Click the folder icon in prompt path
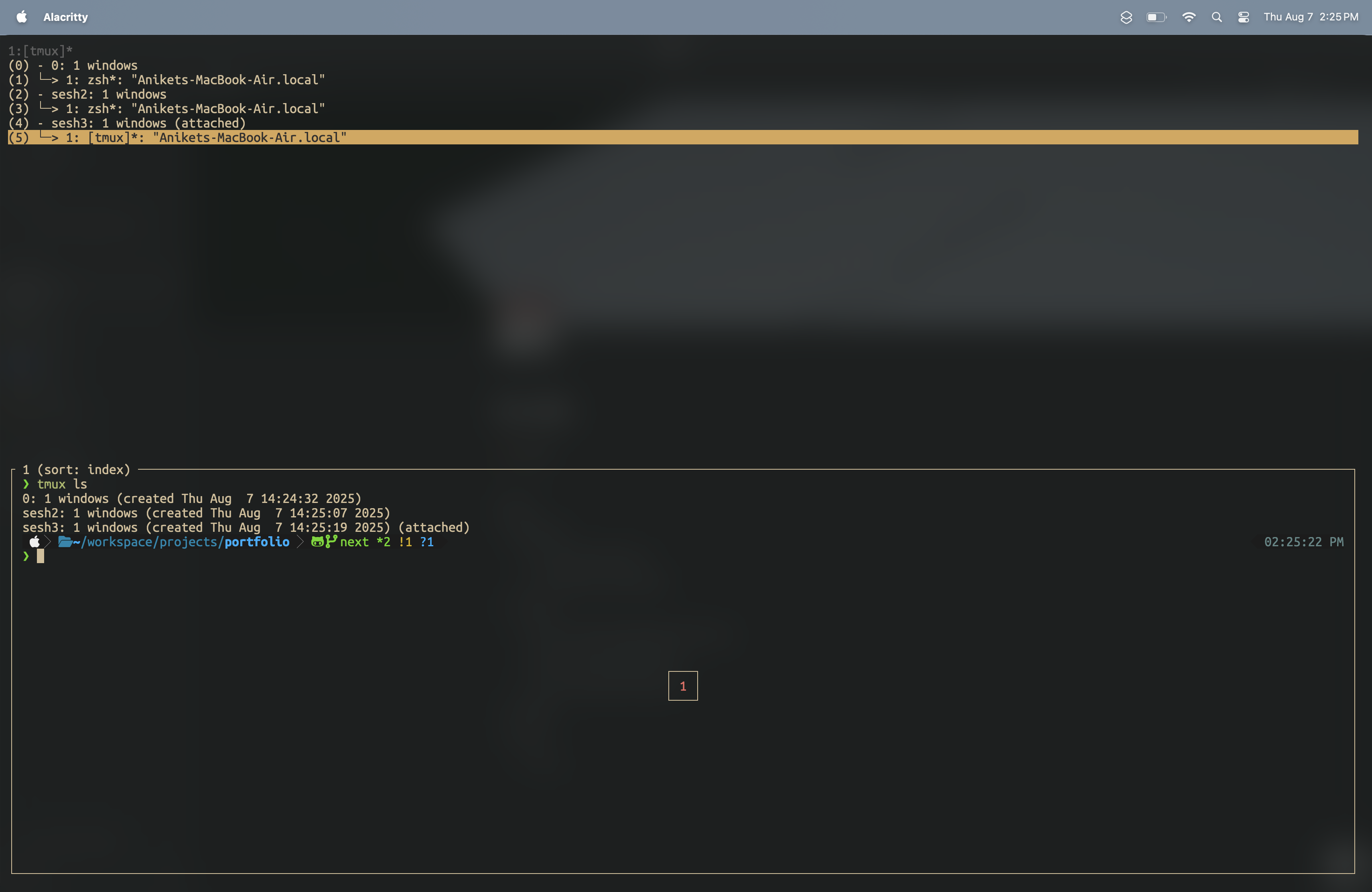1372x892 pixels. [x=65, y=541]
